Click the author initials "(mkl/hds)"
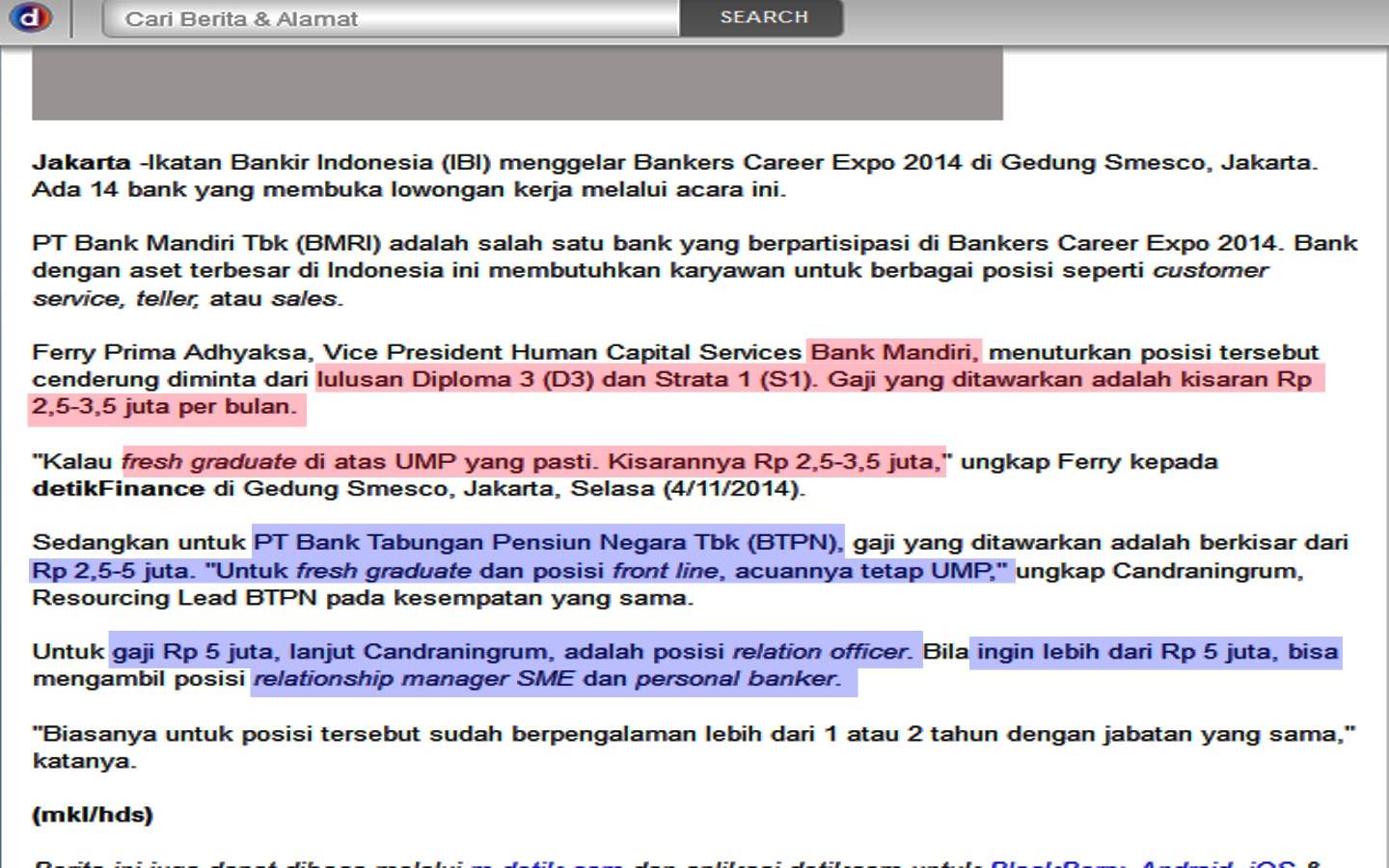The height and width of the screenshot is (868, 1389). 93,815
